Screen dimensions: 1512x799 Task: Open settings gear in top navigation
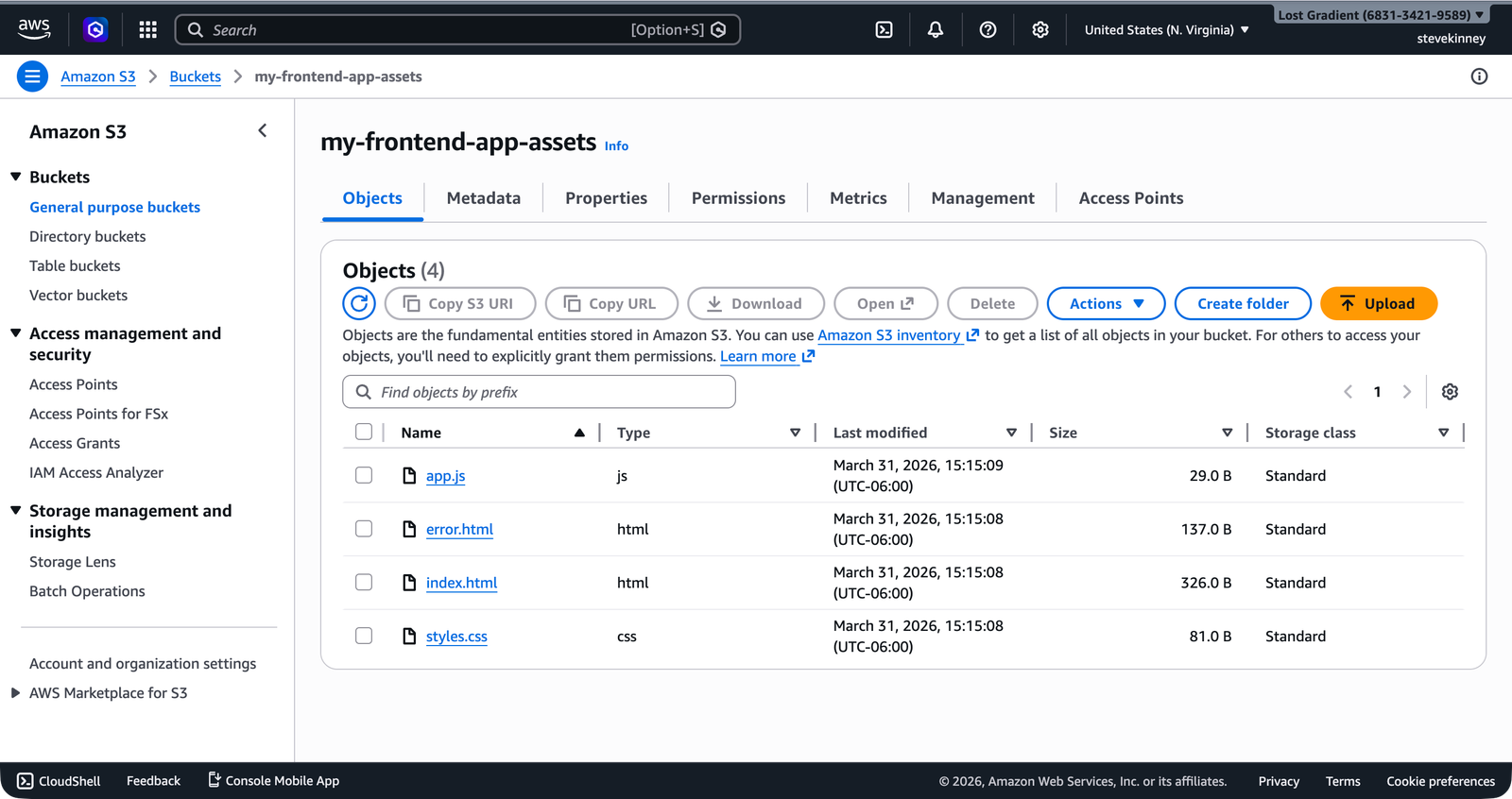tap(1040, 30)
